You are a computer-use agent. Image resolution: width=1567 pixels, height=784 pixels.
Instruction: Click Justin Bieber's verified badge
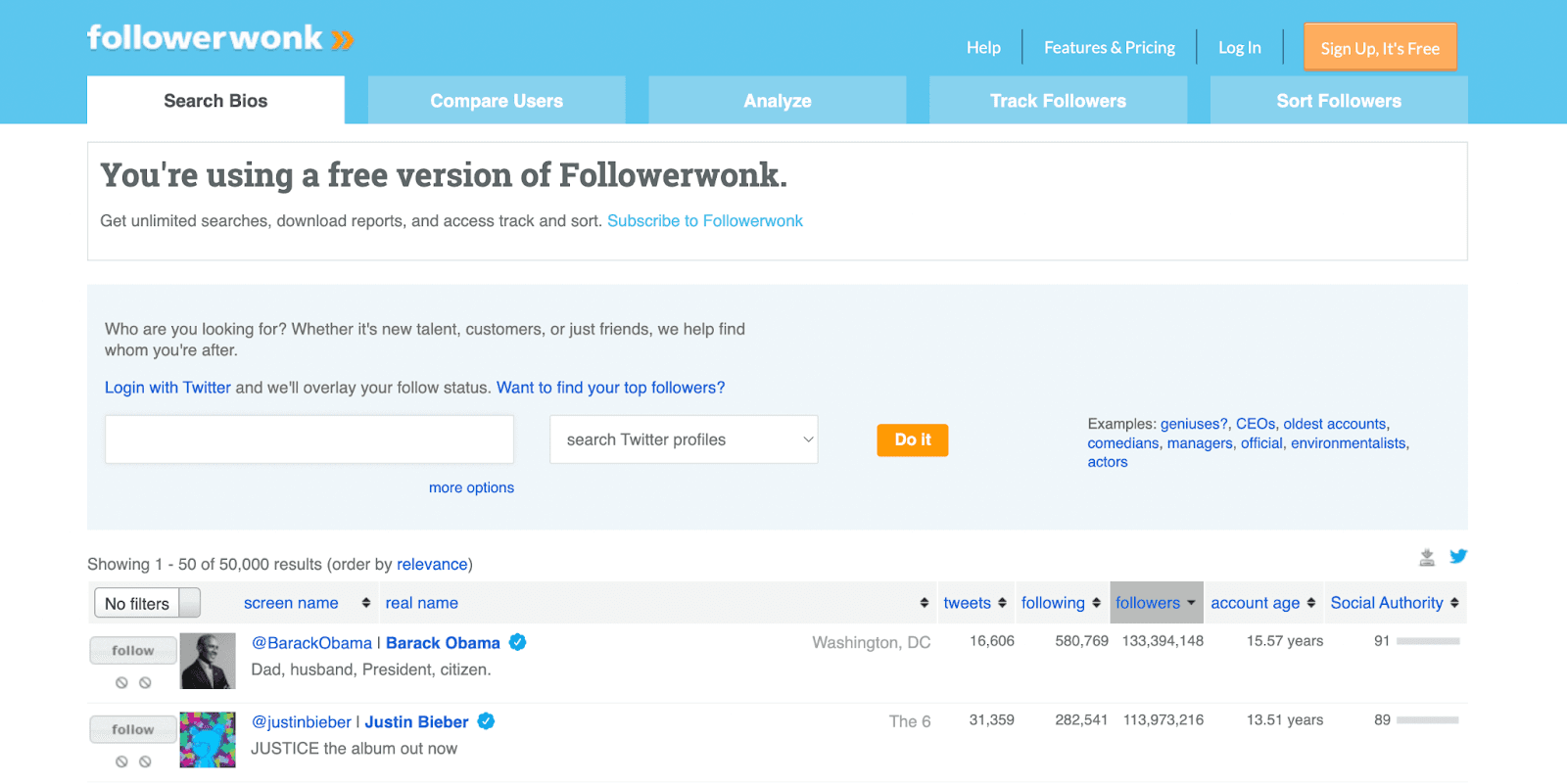tap(486, 721)
